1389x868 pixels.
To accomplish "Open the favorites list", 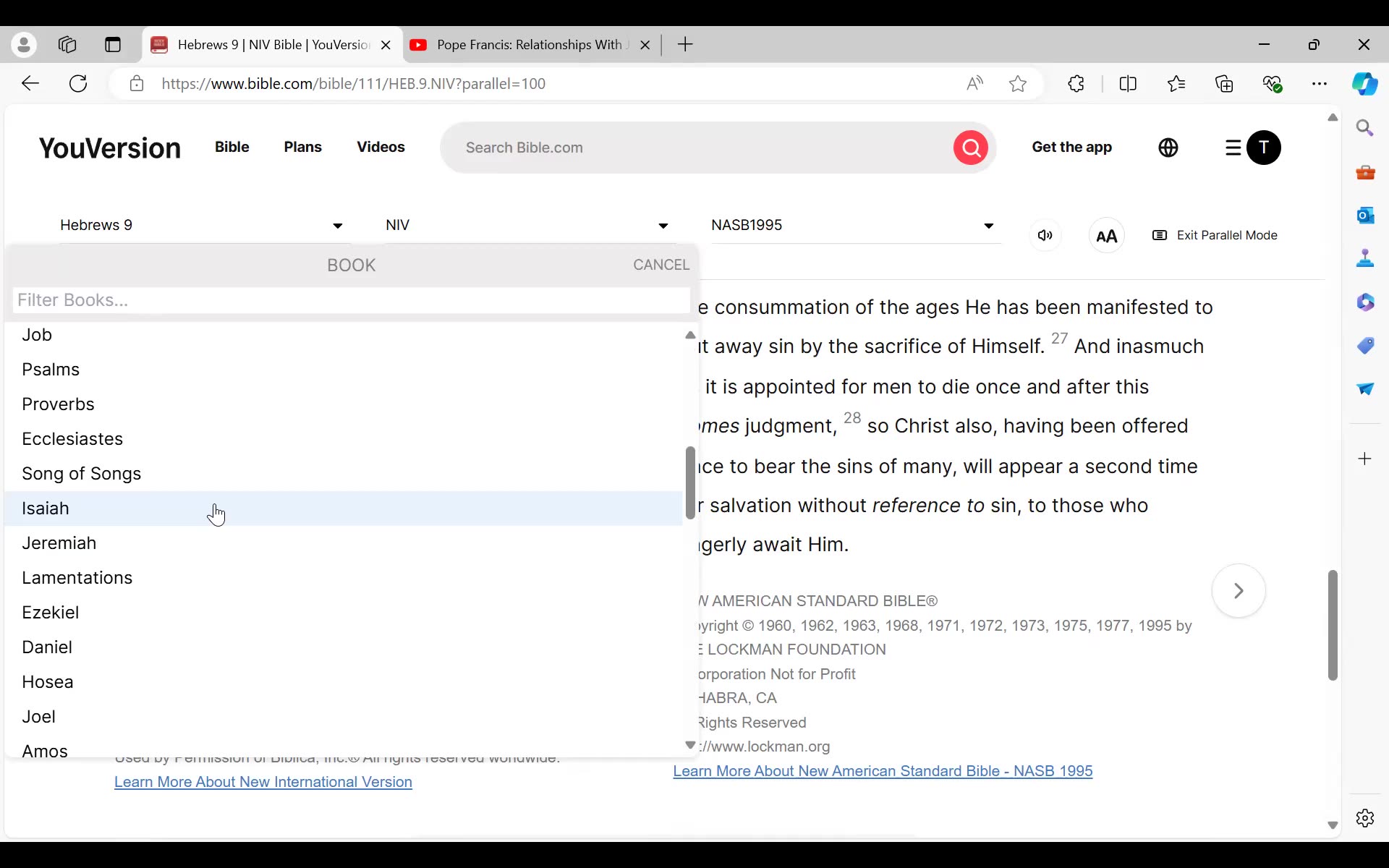I will point(1176,84).
